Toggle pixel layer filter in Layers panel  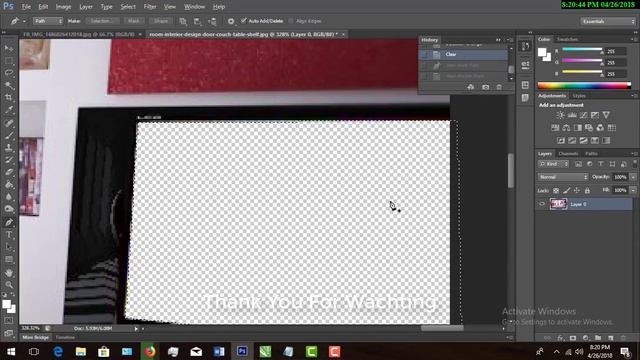578,164
